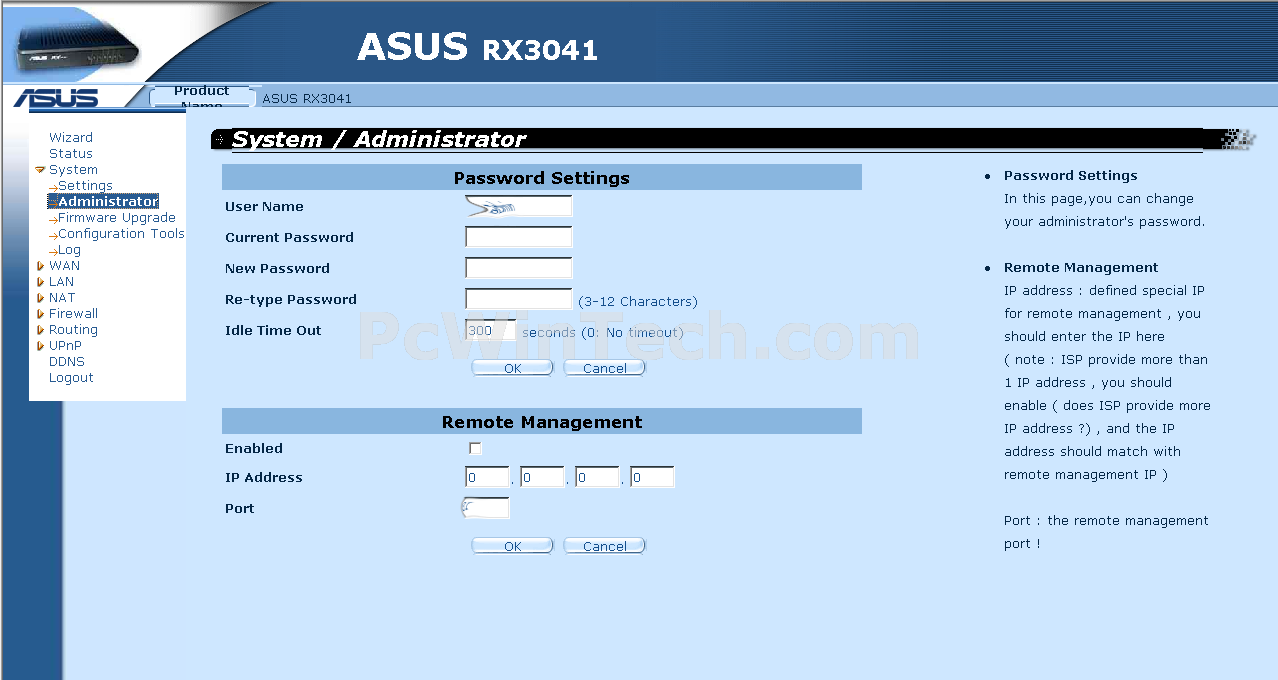Select the NAT menu item
The height and width of the screenshot is (680, 1278).
(62, 298)
